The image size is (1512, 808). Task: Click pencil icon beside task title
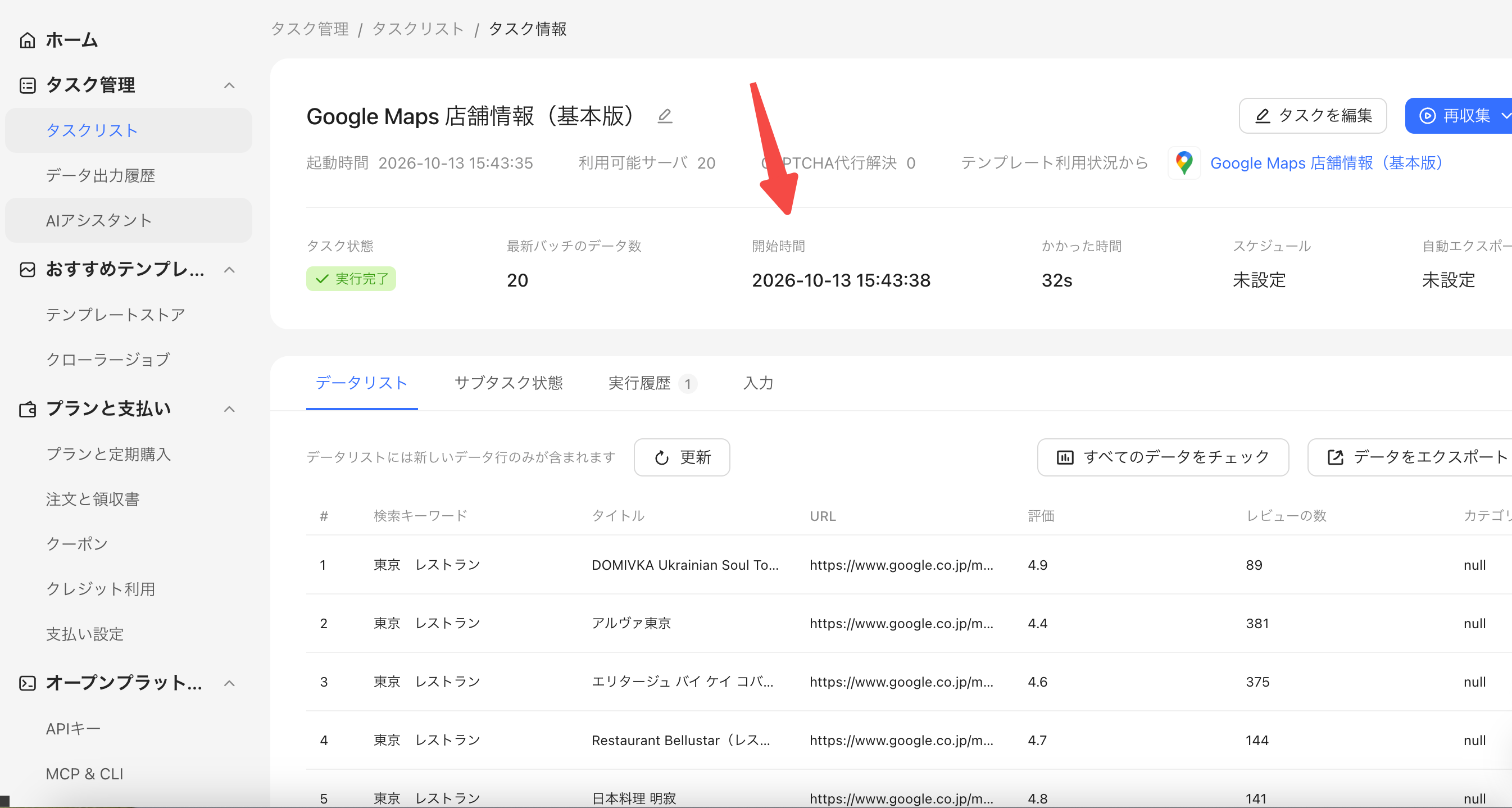pos(665,116)
